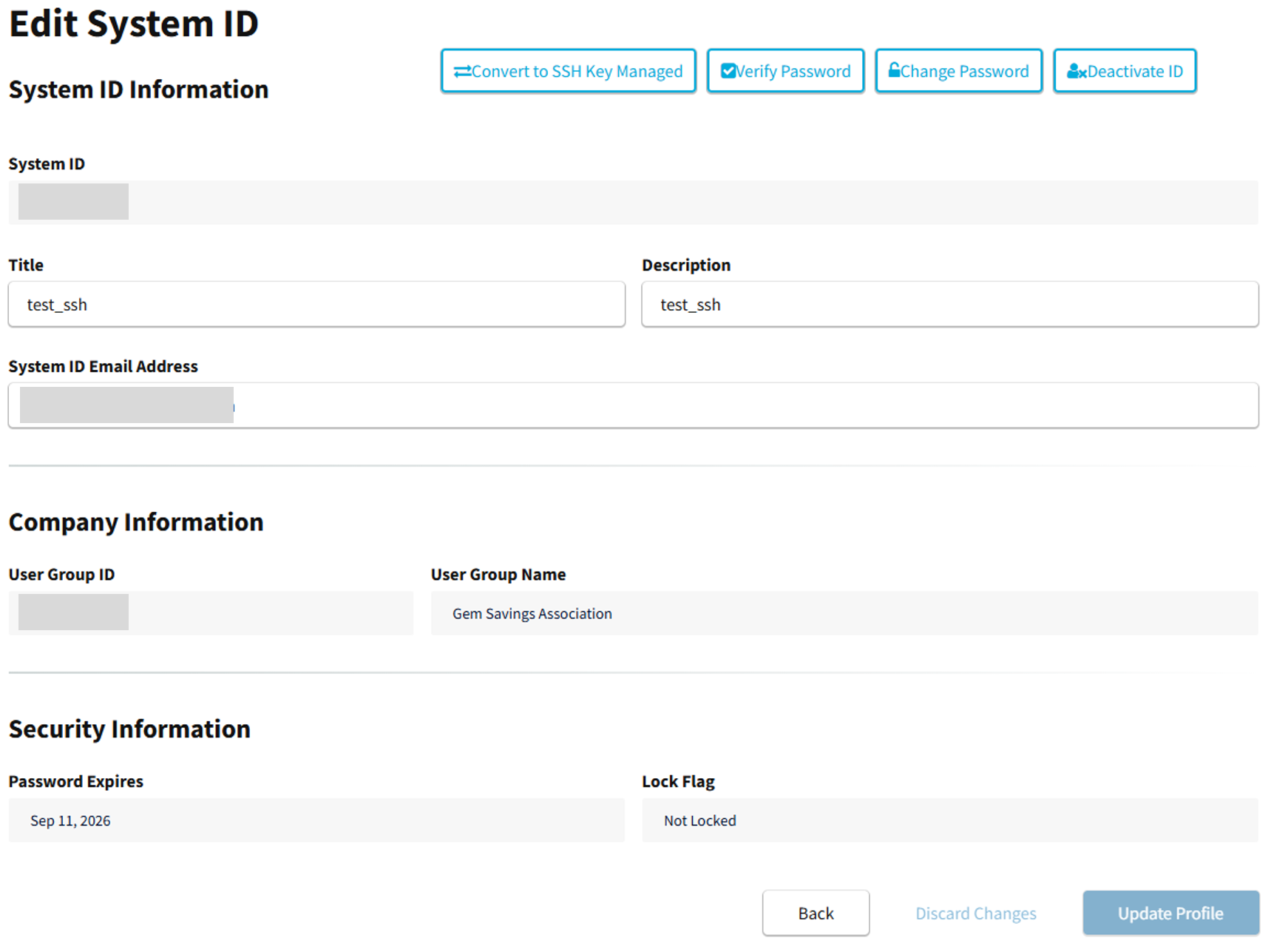Click the unlocked padlock icon beside Change Password
1288x949 pixels.
click(x=894, y=70)
